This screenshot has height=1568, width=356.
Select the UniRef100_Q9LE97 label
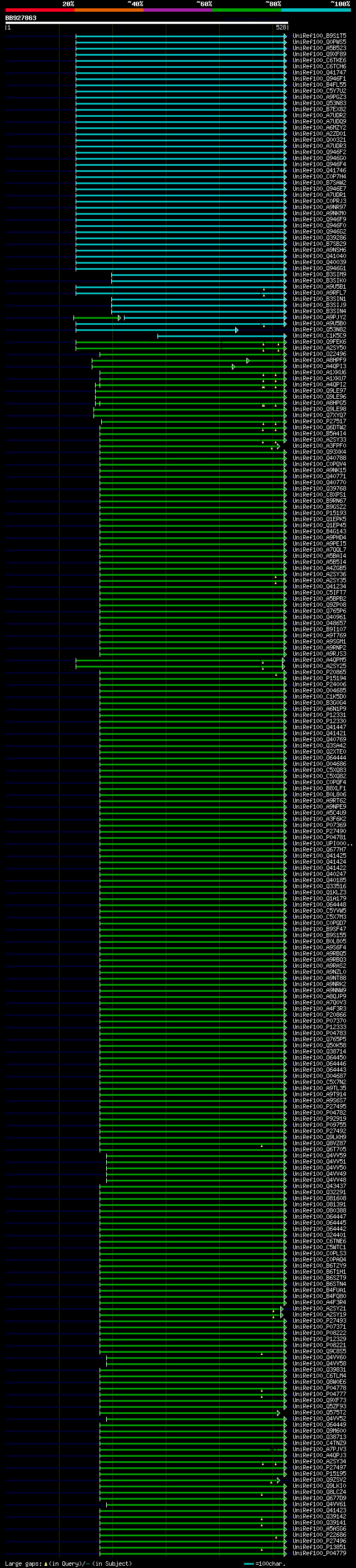319,391
